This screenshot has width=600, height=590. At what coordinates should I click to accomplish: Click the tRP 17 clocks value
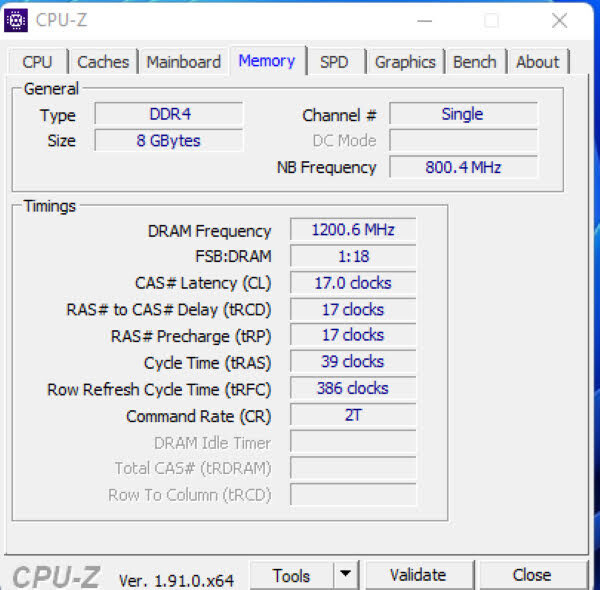pyautogui.click(x=353, y=335)
